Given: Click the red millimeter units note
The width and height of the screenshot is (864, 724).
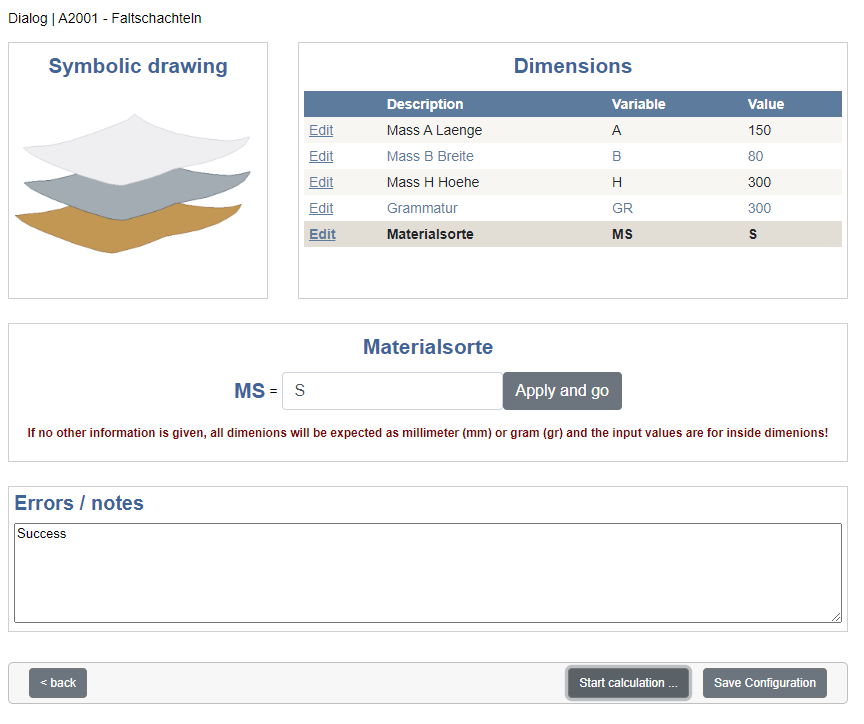Looking at the screenshot, I should coord(428,433).
